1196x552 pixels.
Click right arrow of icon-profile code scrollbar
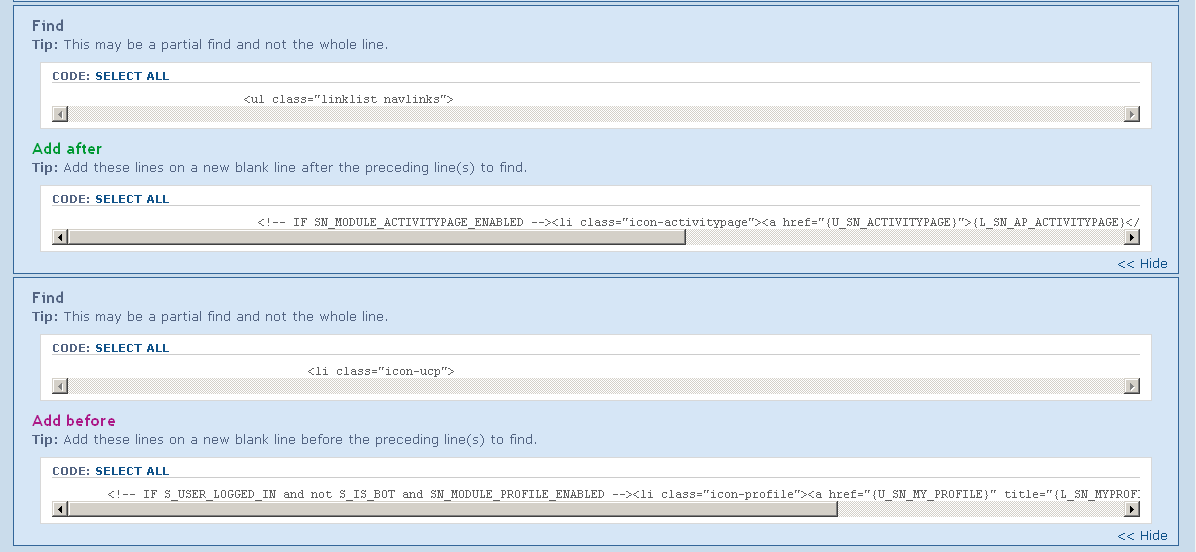(x=1132, y=509)
